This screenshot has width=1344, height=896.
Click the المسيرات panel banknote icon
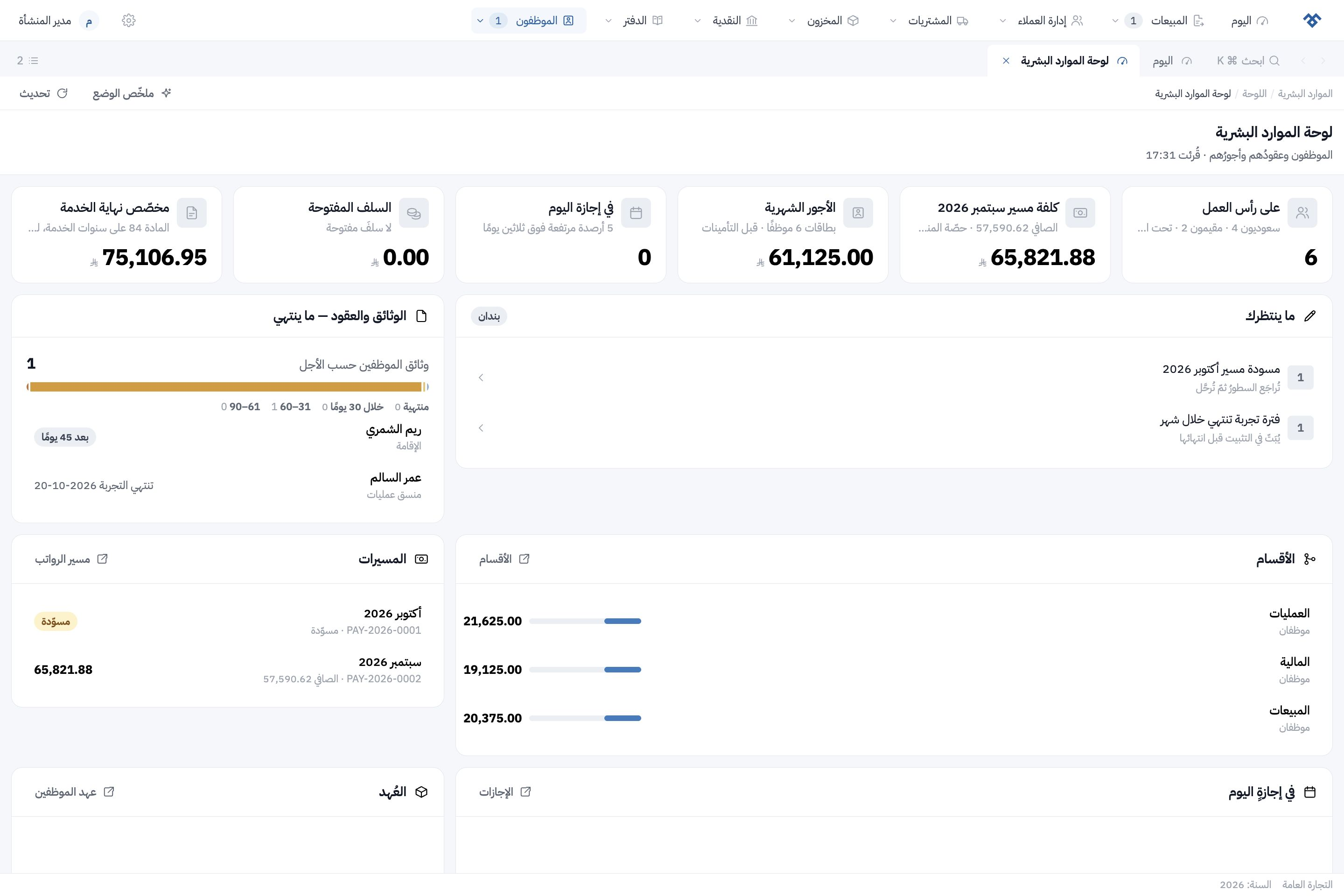point(422,559)
